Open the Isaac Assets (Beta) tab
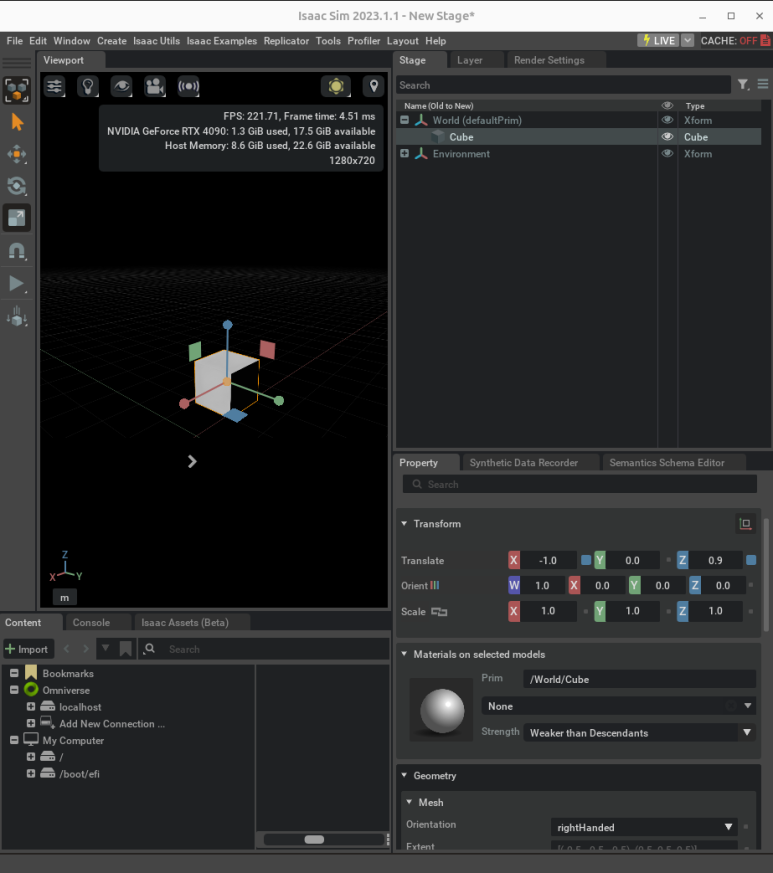 [x=185, y=622]
